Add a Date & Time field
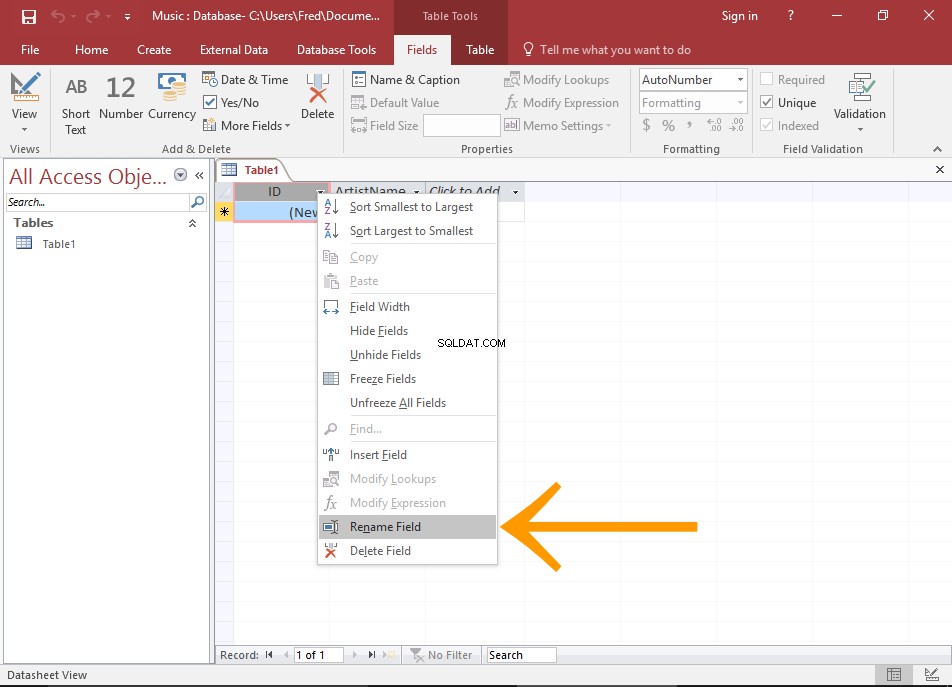This screenshot has height=687, width=952. (x=245, y=80)
